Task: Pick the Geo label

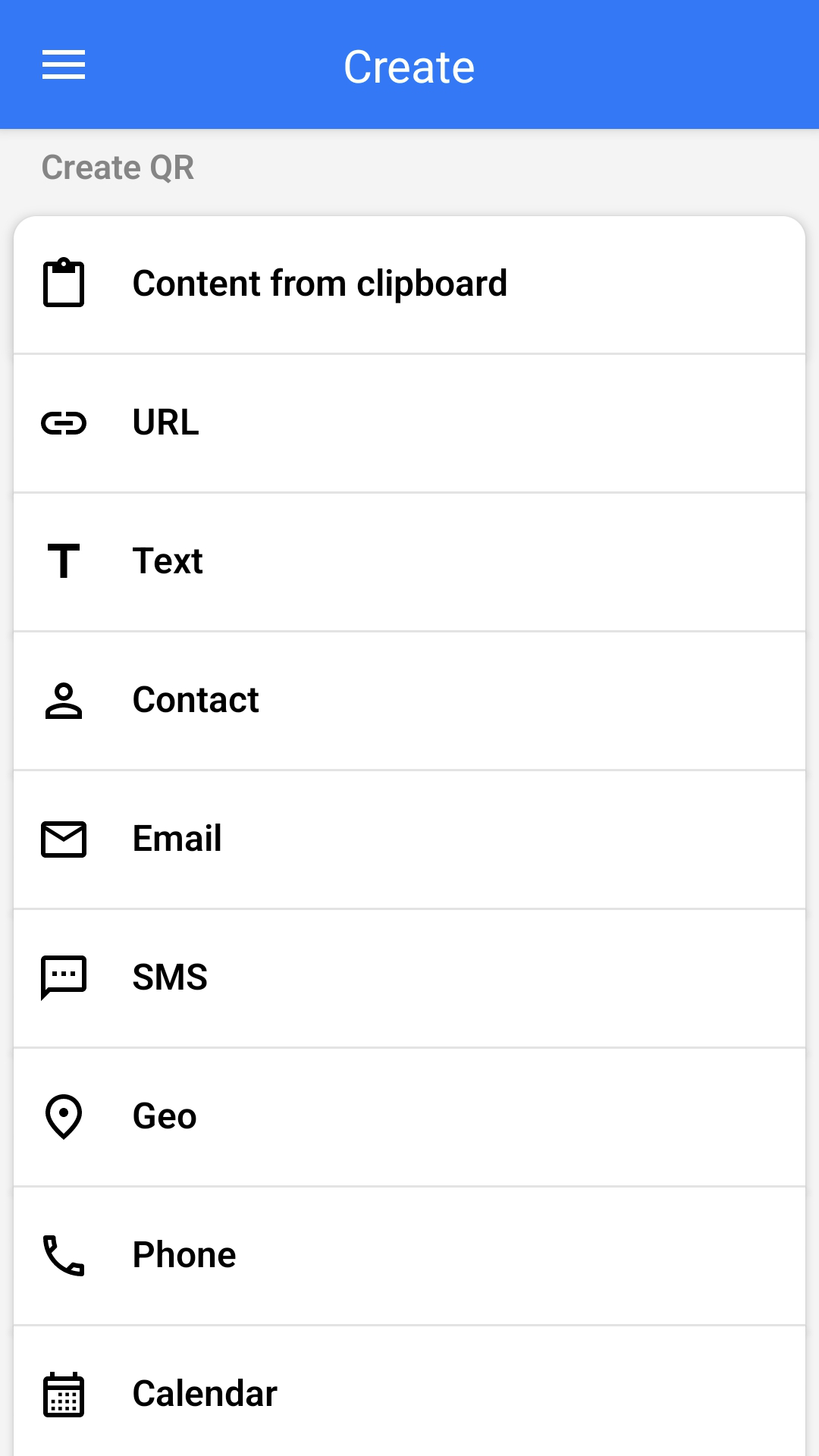Action: (165, 1116)
